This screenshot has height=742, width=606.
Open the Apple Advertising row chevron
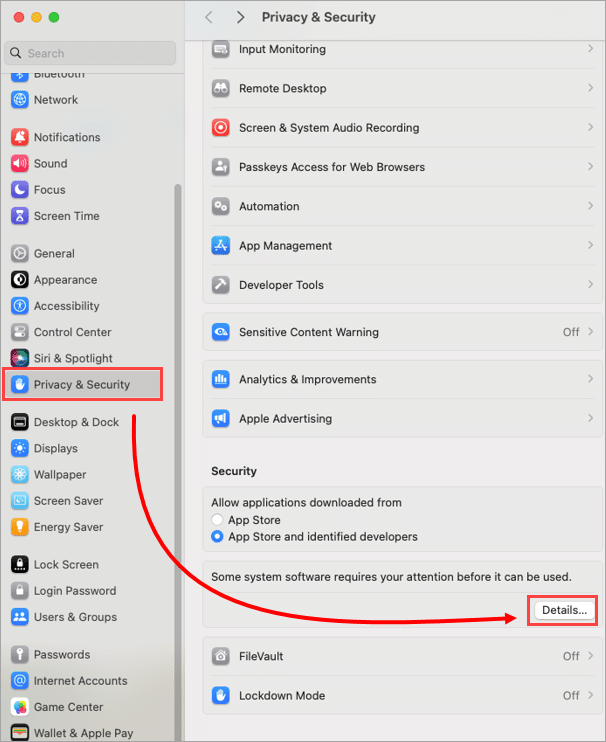(590, 418)
